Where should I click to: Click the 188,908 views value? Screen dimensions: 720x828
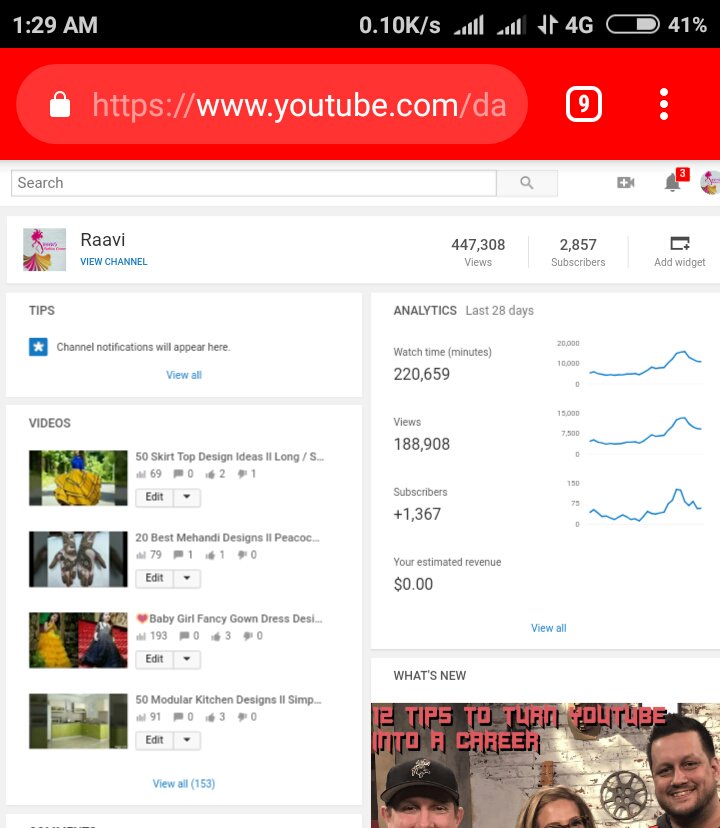tap(422, 444)
